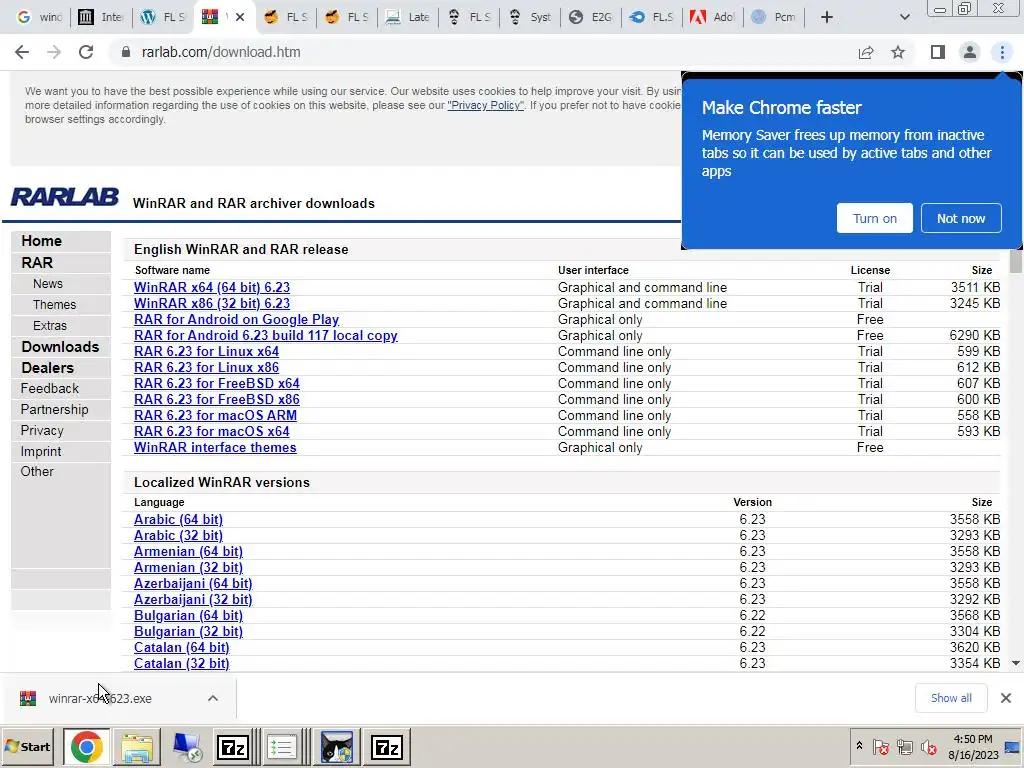
Task: Open File Explorer from the taskbar
Action: pyautogui.click(x=136, y=746)
